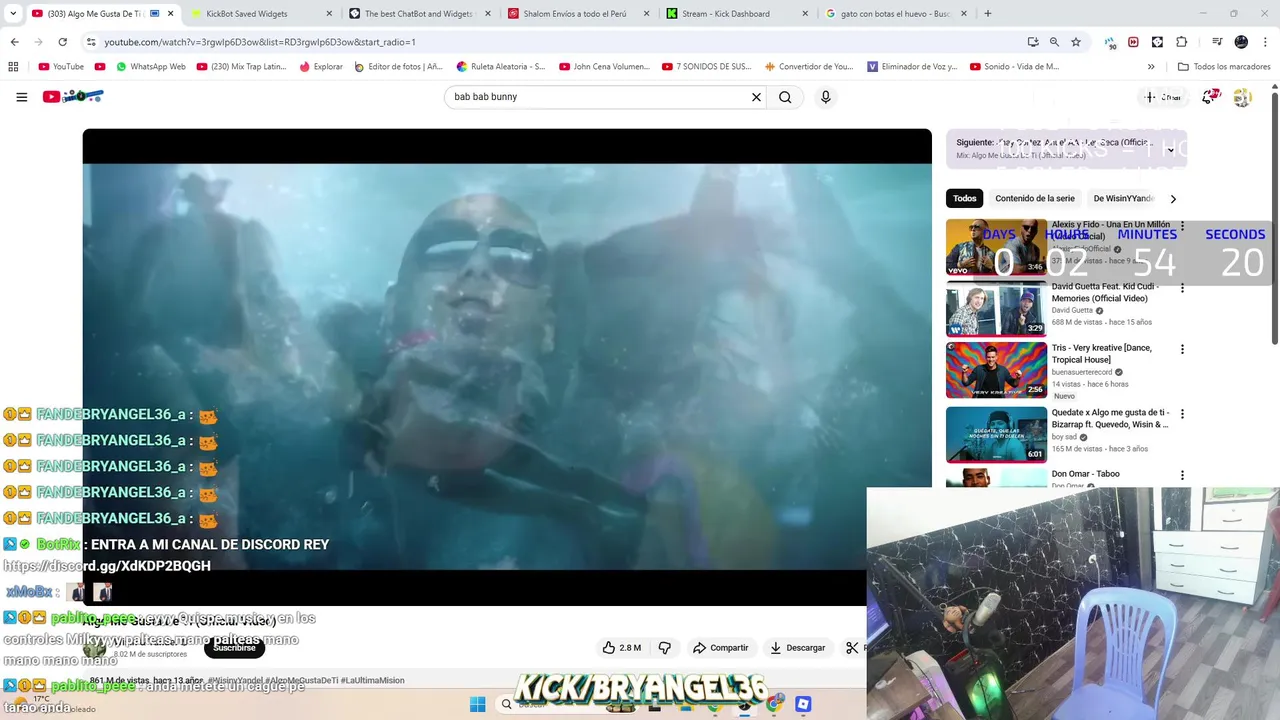Screen dimensions: 1280x720
Task: Reload the page in Chrome
Action: (62, 42)
